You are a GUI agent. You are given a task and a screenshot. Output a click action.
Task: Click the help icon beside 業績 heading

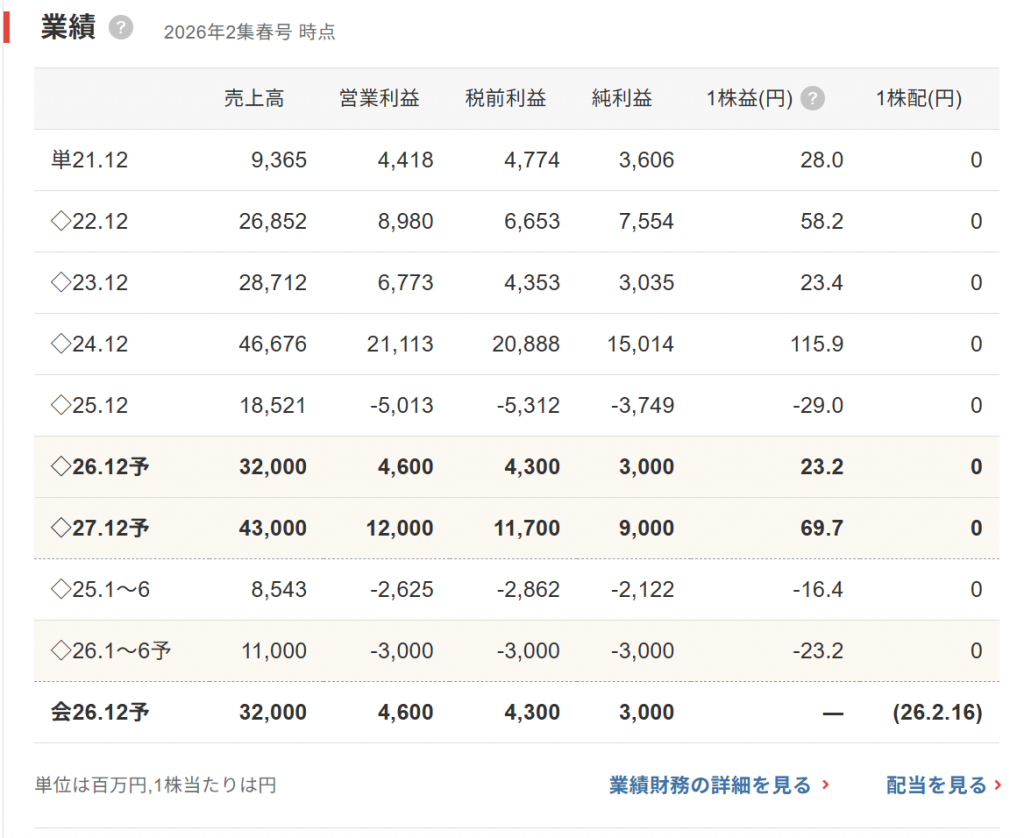click(121, 28)
